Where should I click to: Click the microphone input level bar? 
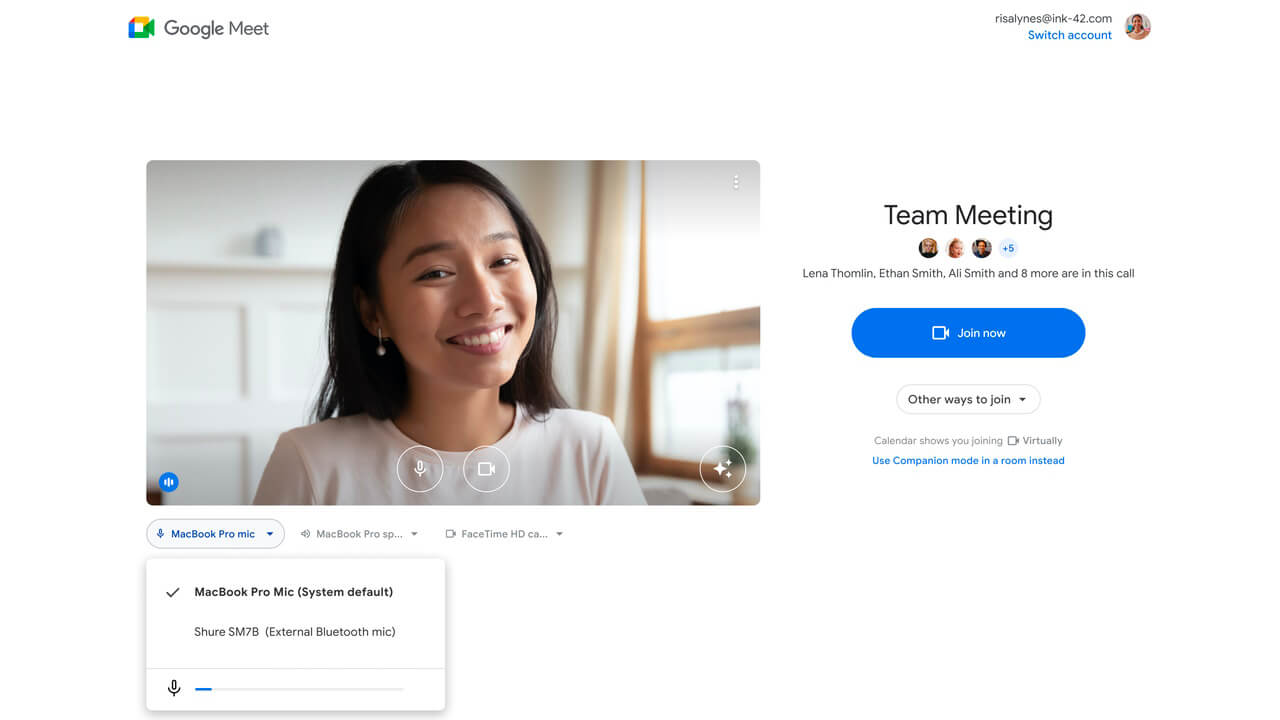299,689
